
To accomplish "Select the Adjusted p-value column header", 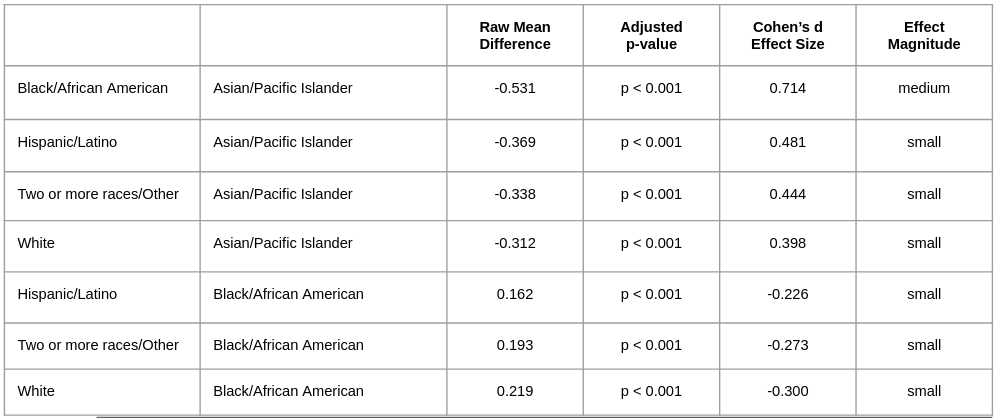I will 651,36.
